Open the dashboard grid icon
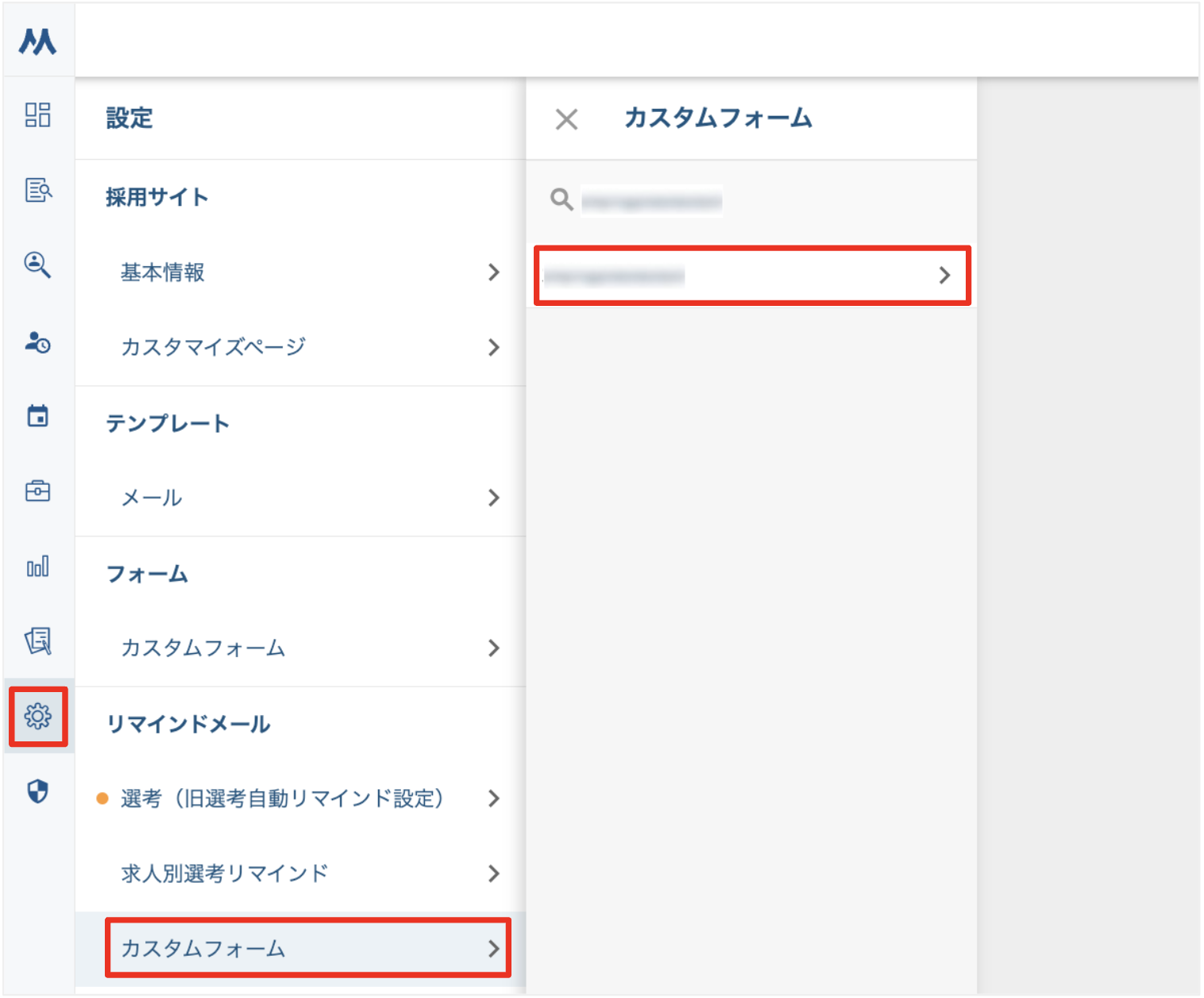Viewport: 1204px width, 998px height. tap(37, 116)
